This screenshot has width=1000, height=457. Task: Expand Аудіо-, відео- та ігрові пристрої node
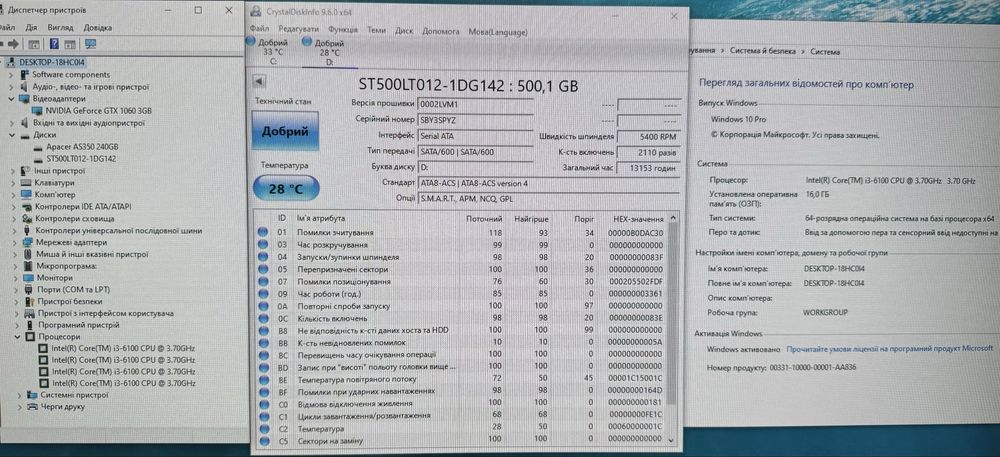pos(11,87)
